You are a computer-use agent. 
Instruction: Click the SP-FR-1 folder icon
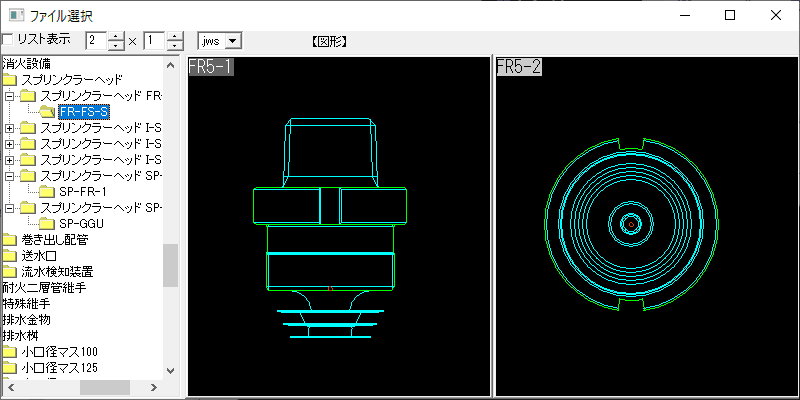pyautogui.click(x=47, y=191)
